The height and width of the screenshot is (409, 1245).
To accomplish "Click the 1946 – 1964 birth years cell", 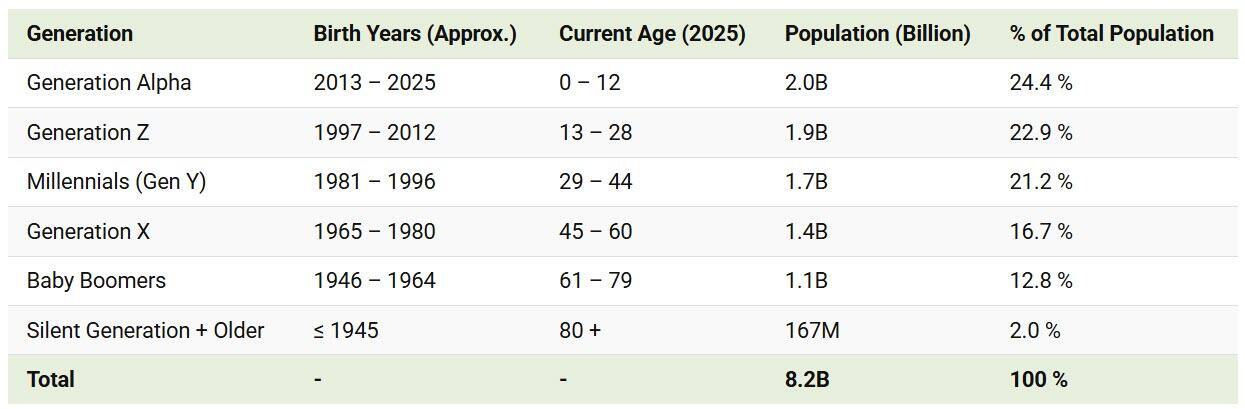I will [x=374, y=281].
